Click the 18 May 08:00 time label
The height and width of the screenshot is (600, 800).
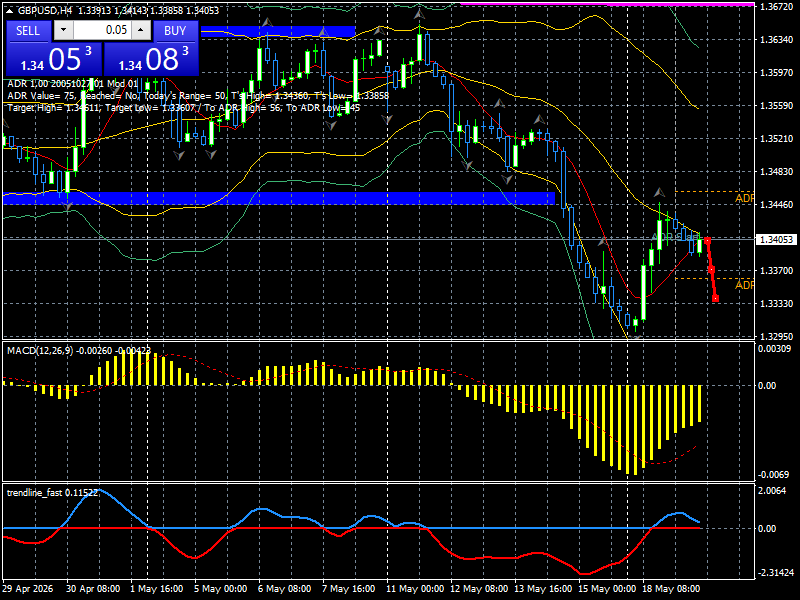click(x=671, y=588)
